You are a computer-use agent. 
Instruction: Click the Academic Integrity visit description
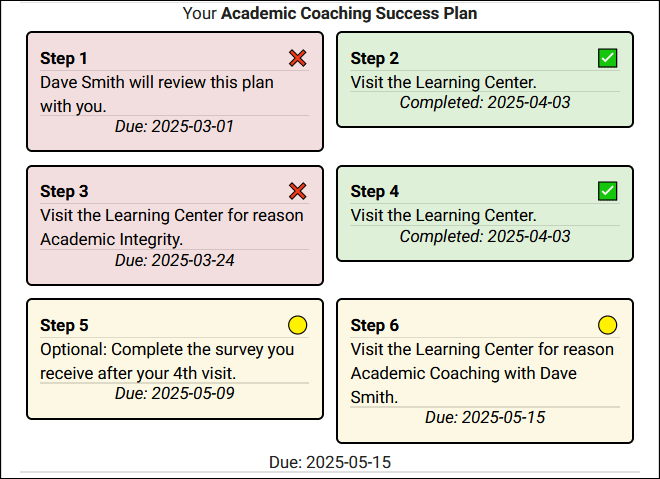click(171, 227)
